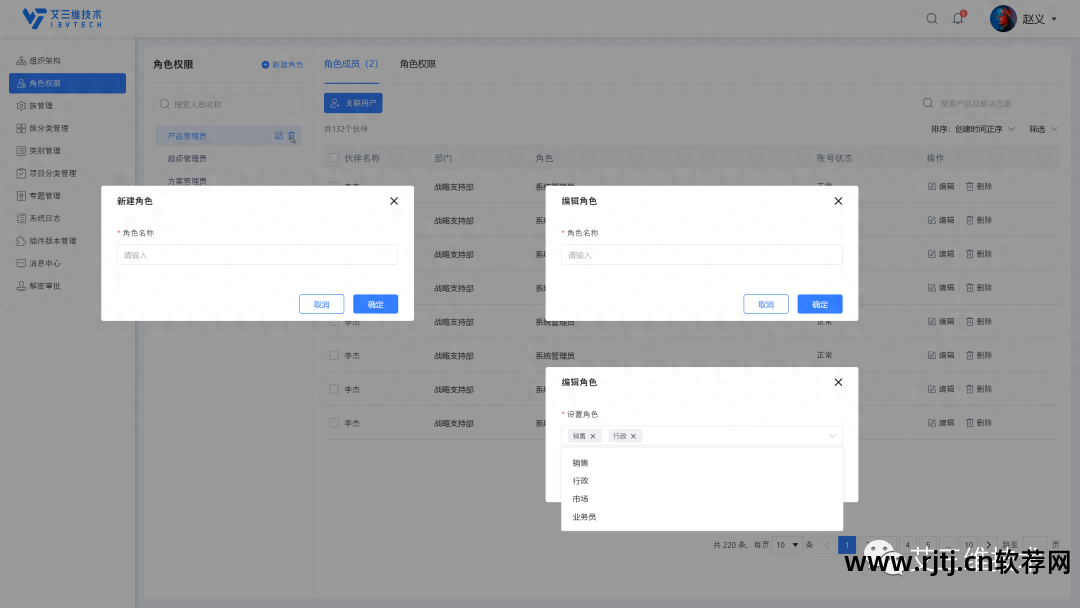Switch to the 角色成员 (2) tab
Viewport: 1080px width, 608px height.
(x=351, y=64)
